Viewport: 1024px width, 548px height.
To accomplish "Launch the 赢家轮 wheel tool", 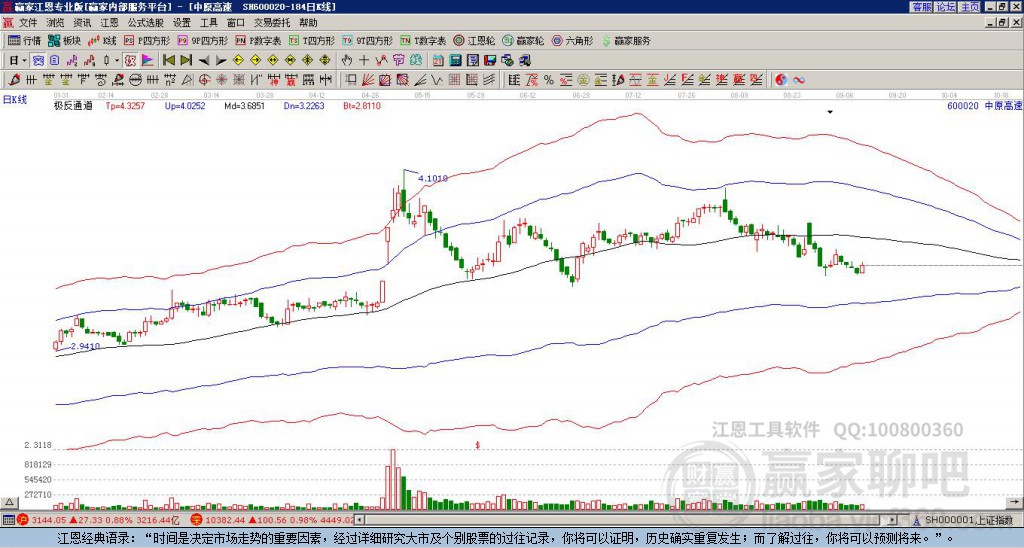I will point(523,40).
